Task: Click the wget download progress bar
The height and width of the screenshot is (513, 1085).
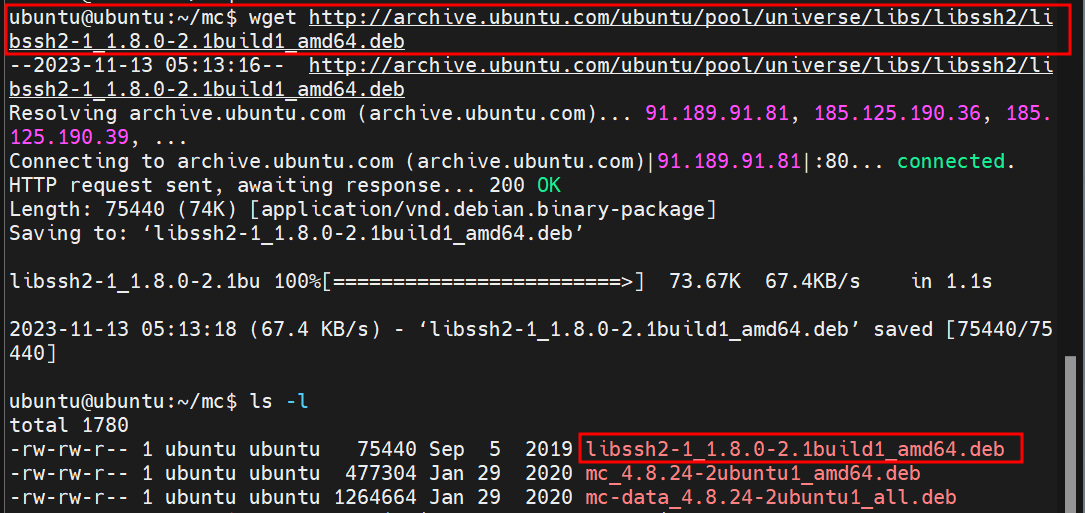Action: 484,282
